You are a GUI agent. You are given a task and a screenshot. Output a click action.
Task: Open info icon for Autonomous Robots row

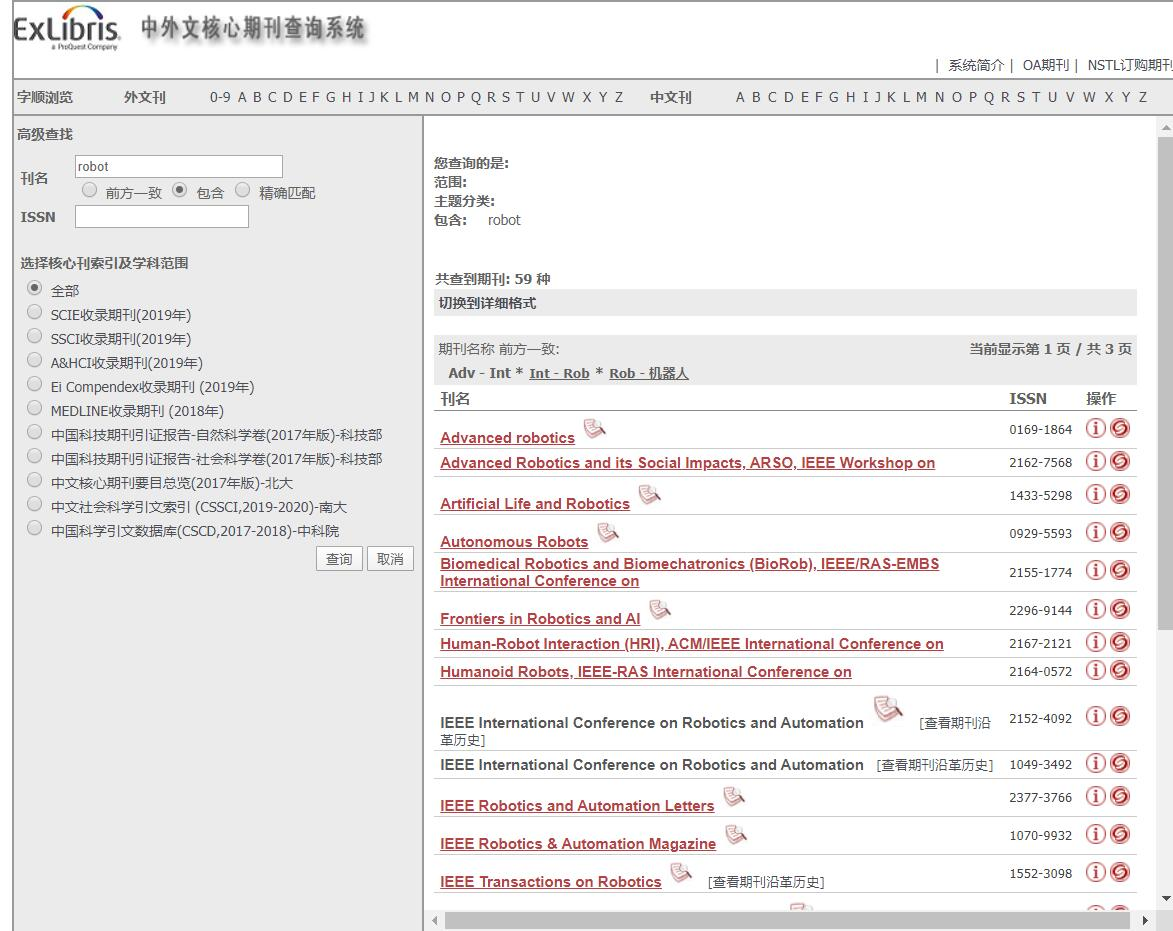[x=1095, y=532]
